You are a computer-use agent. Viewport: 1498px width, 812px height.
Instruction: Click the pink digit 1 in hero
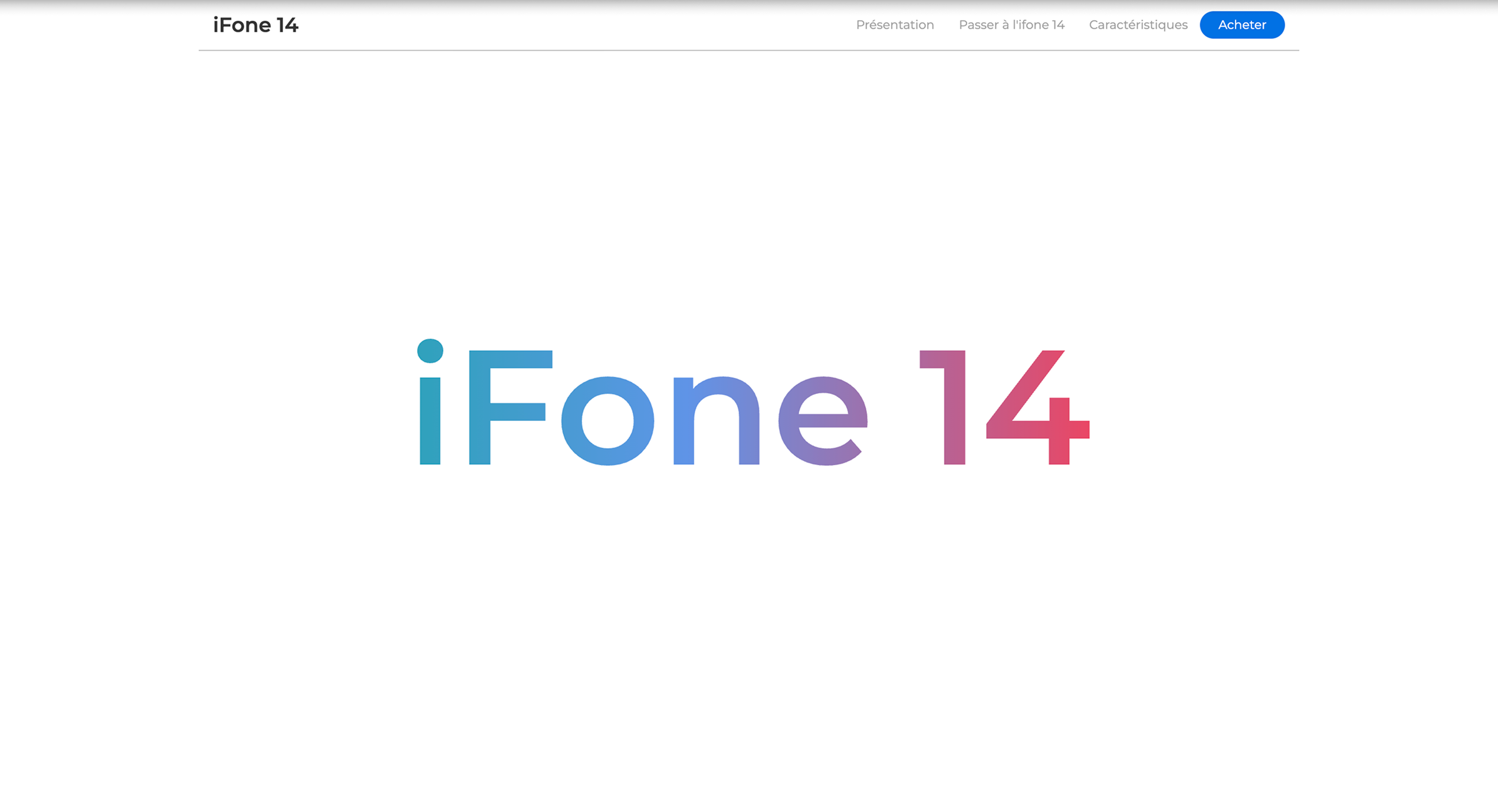[x=954, y=407]
